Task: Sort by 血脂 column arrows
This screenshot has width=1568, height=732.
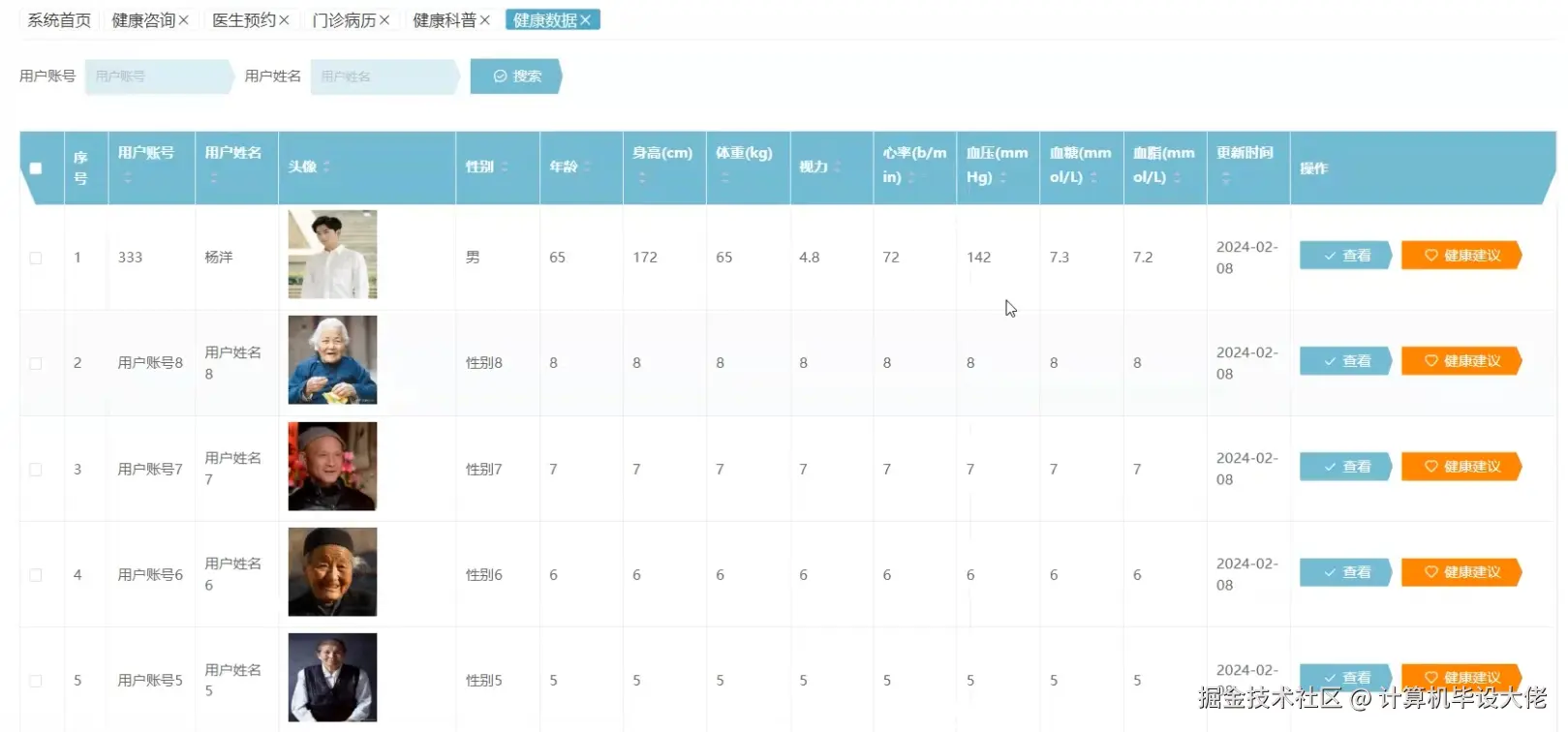Action: coord(1177,177)
